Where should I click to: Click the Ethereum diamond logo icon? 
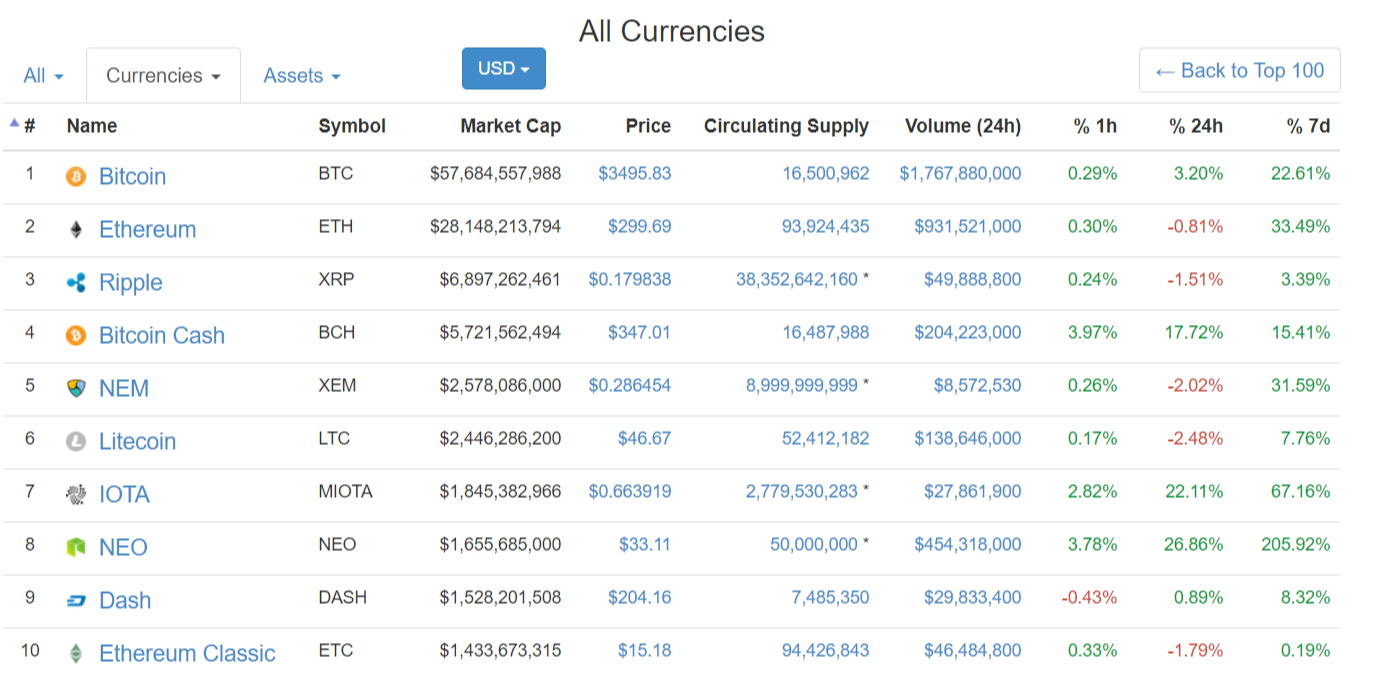tap(76, 230)
